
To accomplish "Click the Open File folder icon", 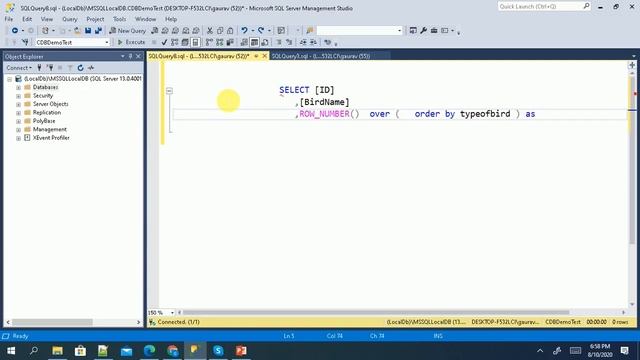I will (77, 31).
